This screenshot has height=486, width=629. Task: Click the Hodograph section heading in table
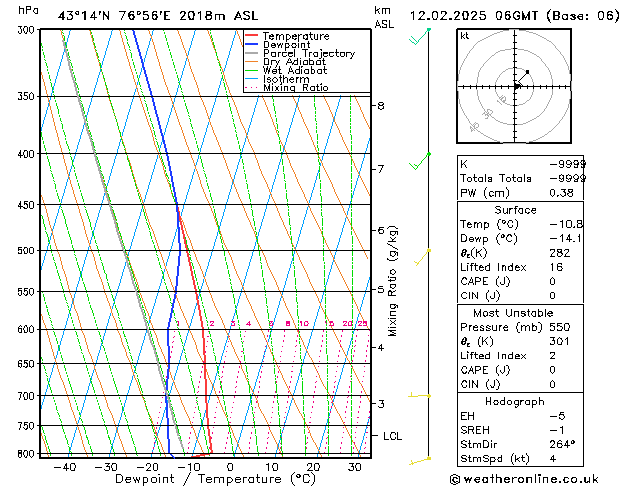[x=515, y=401]
